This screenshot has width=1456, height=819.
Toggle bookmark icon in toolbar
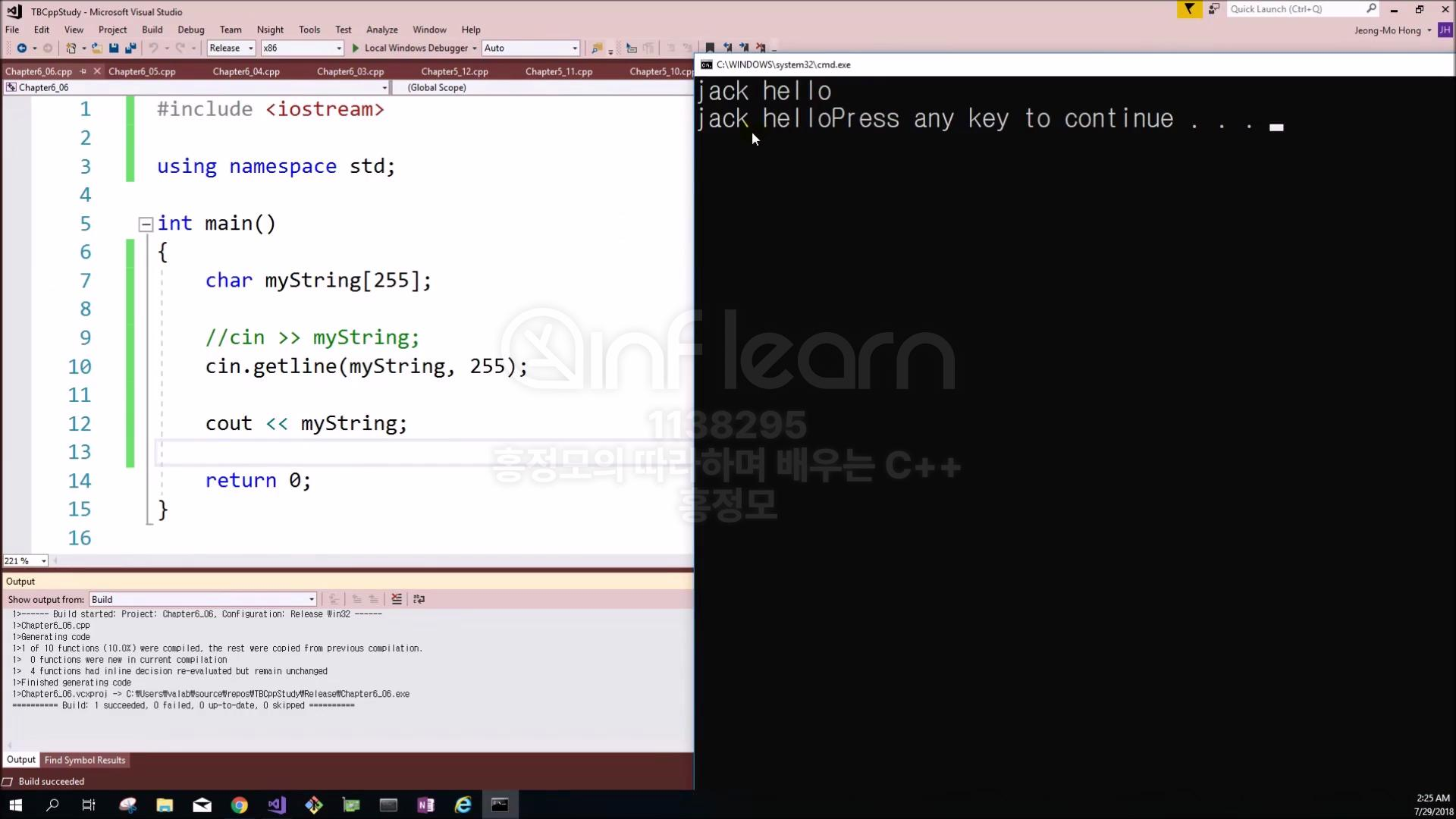[x=710, y=48]
